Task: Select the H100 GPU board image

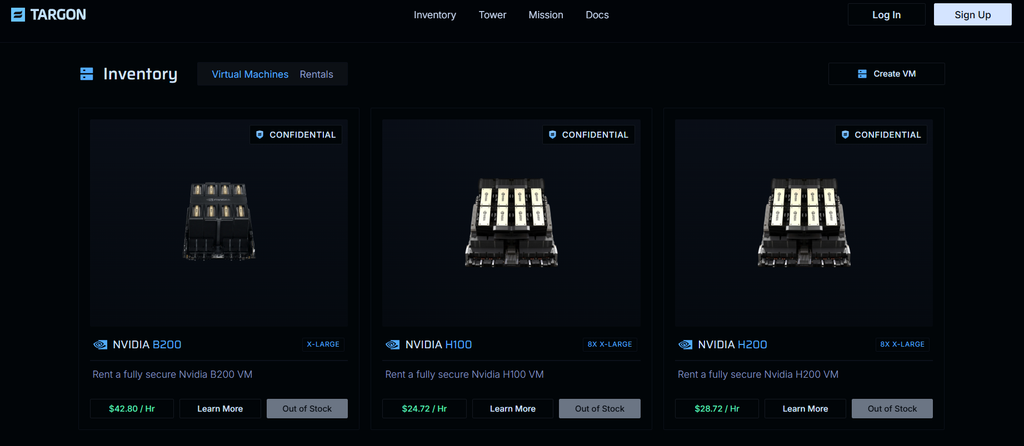Action: coord(511,222)
